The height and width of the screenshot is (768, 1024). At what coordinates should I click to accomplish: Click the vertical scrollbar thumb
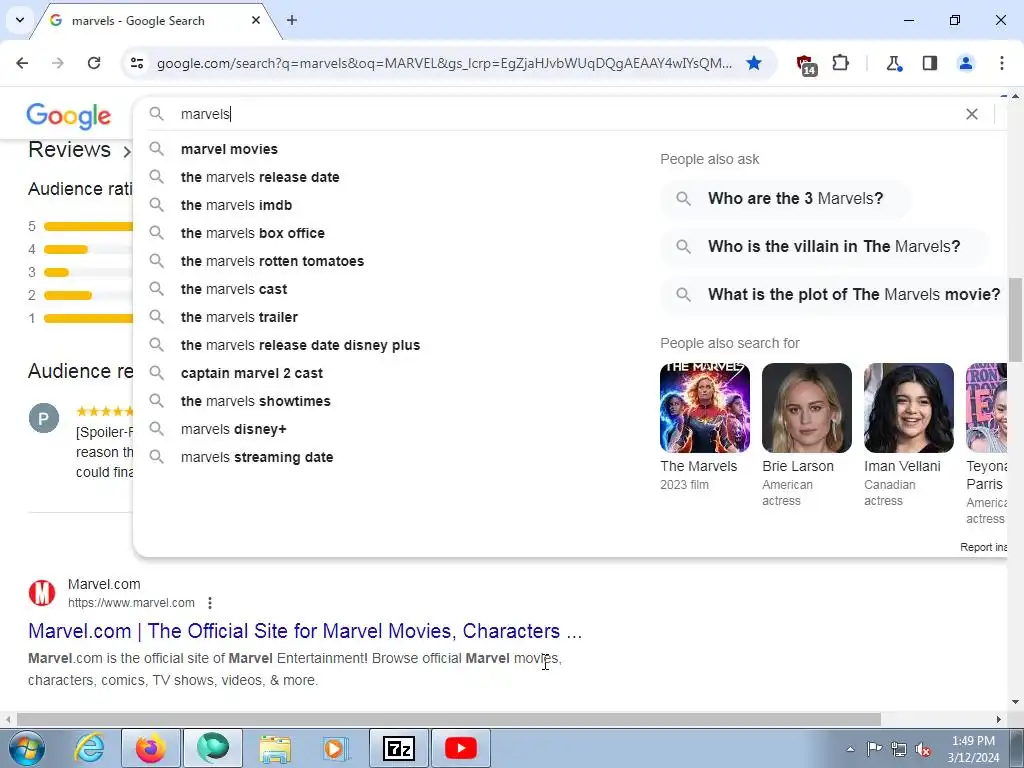pyautogui.click(x=1015, y=319)
